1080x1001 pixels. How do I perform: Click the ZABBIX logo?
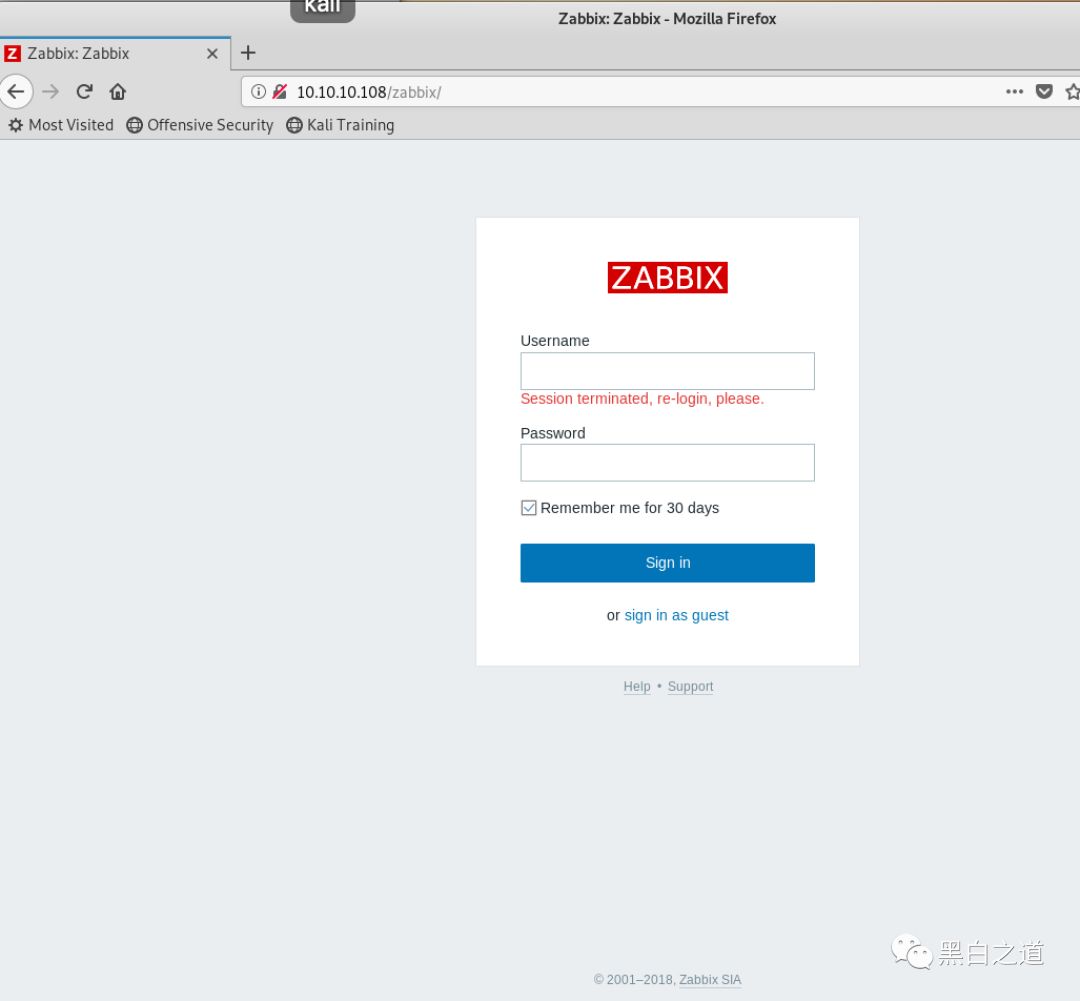tap(667, 278)
